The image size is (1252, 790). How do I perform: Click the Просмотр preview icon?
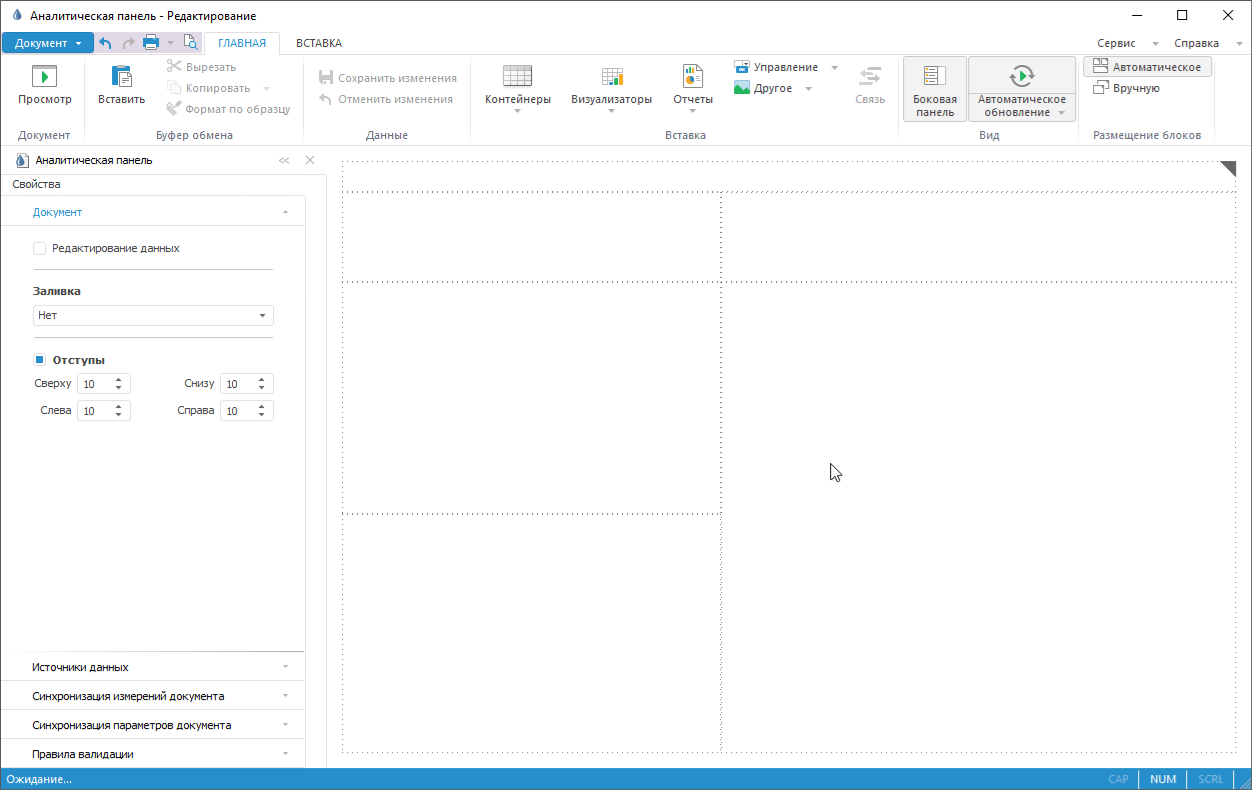[44, 77]
